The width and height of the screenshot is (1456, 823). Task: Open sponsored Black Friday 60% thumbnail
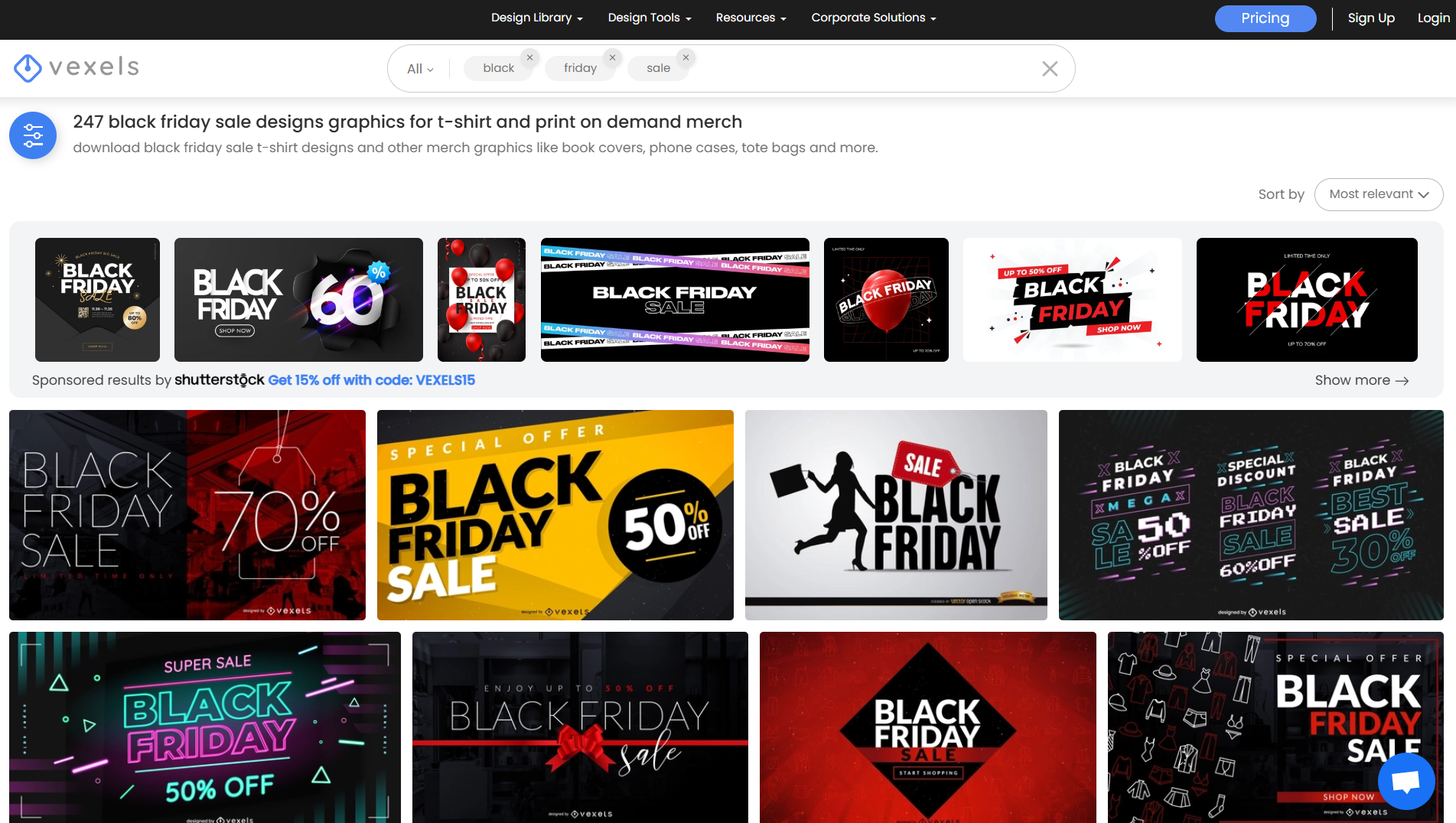pos(298,300)
